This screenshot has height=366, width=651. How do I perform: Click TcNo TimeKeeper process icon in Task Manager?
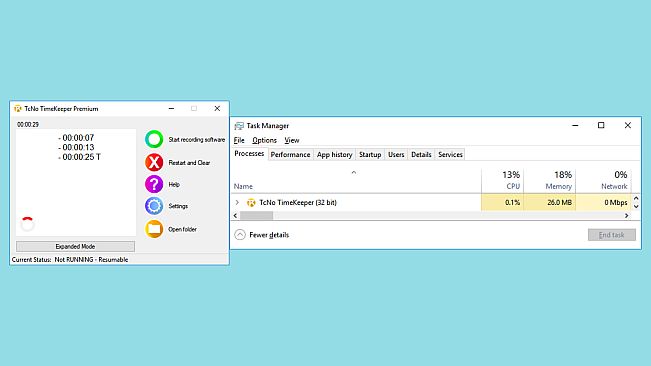[x=251, y=203]
